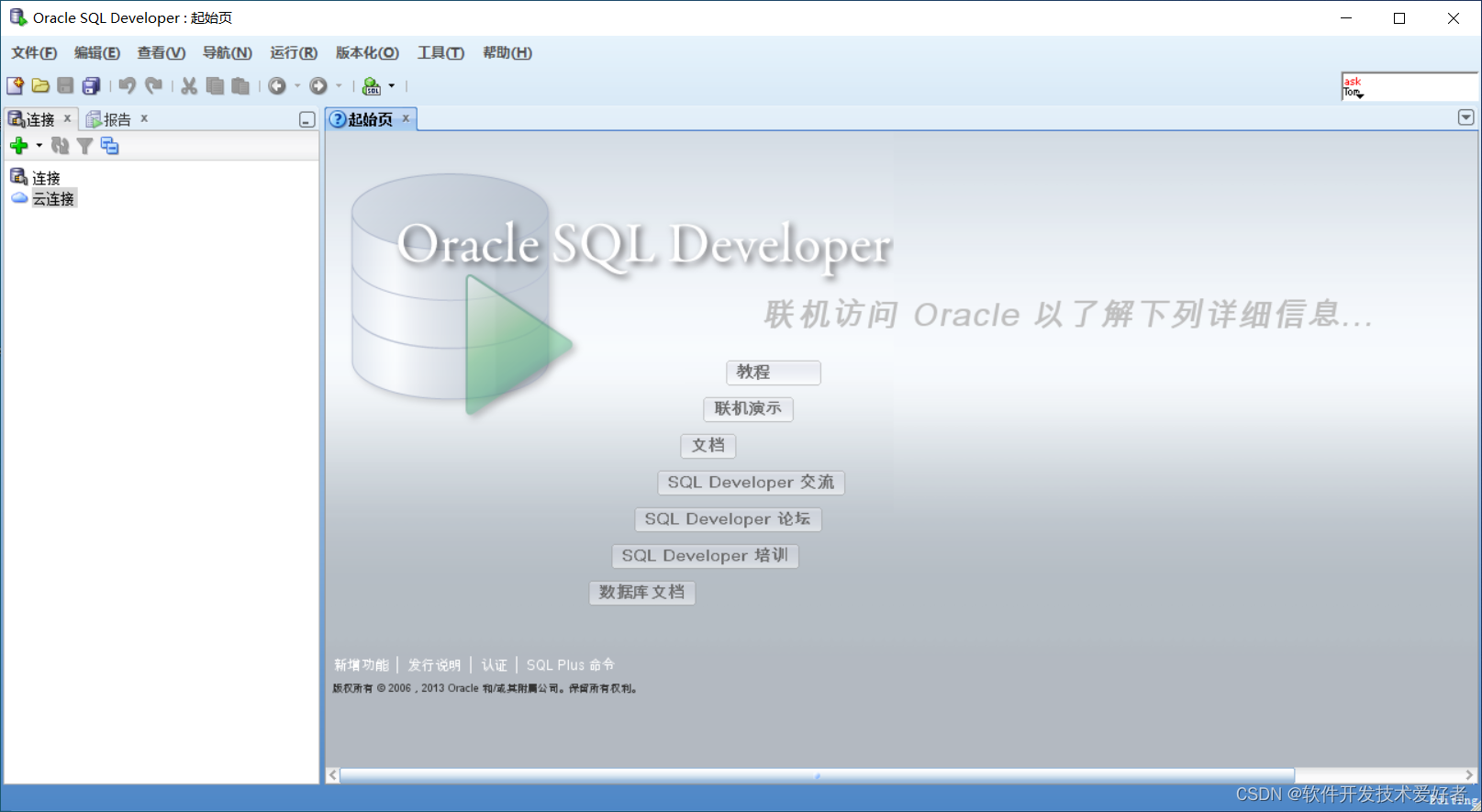Click the Refresh connections icon
This screenshot has height=812, width=1482.
(x=61, y=145)
